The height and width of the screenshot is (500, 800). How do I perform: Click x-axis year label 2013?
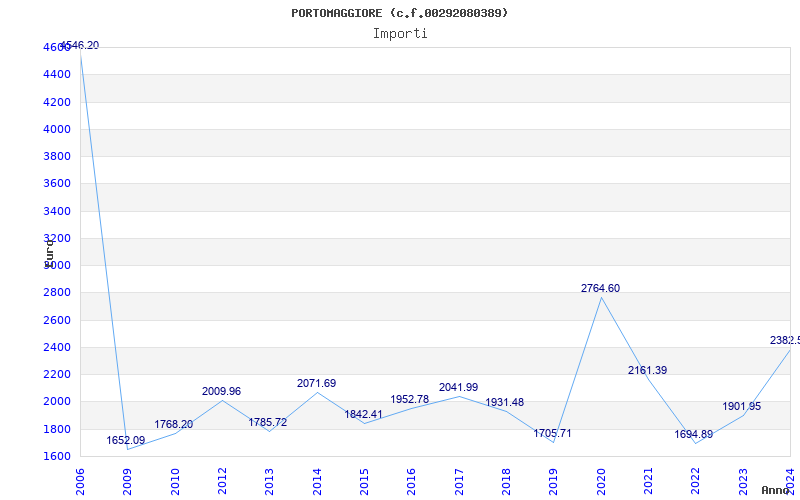point(269,481)
